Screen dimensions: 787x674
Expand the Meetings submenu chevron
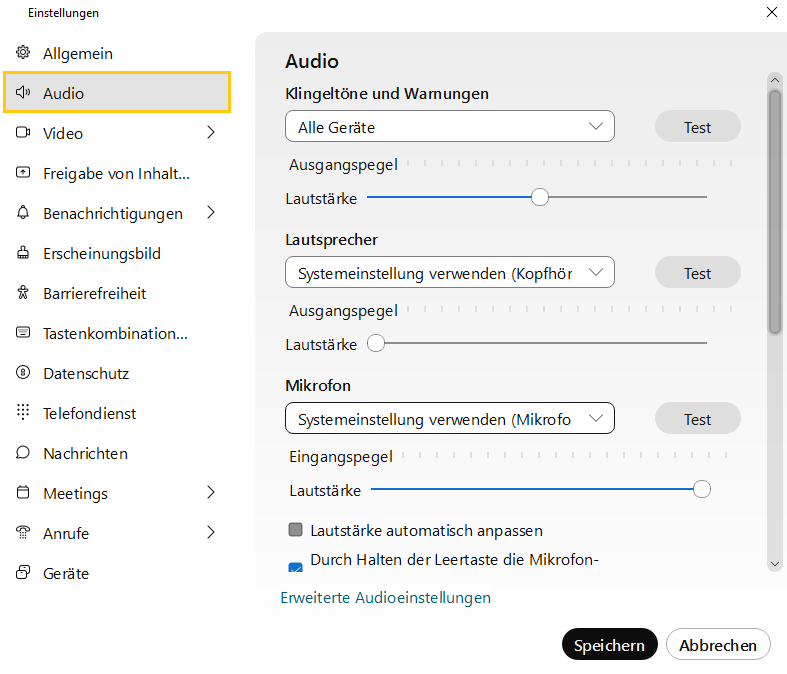[x=210, y=493]
